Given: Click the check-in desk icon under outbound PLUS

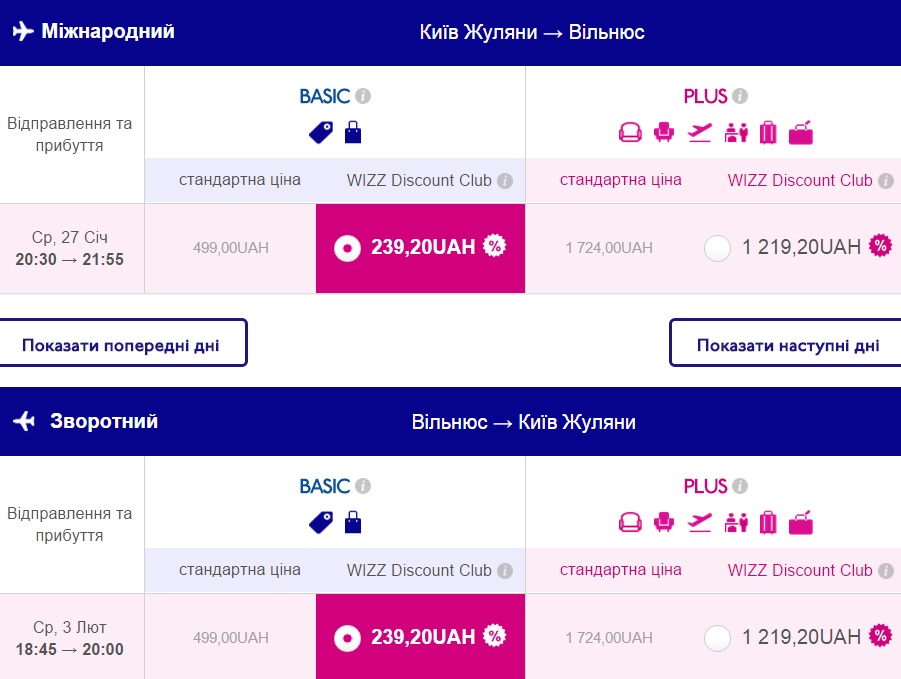Looking at the screenshot, I should point(735,132).
